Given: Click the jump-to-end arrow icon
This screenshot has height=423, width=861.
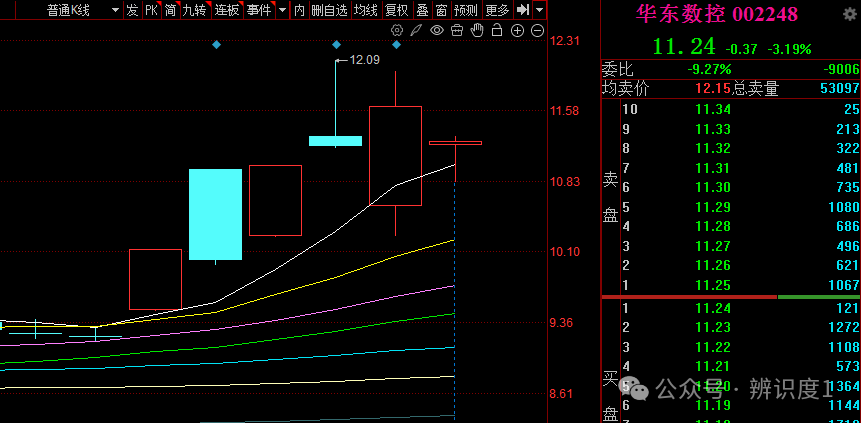Looking at the screenshot, I should click(x=523, y=10).
